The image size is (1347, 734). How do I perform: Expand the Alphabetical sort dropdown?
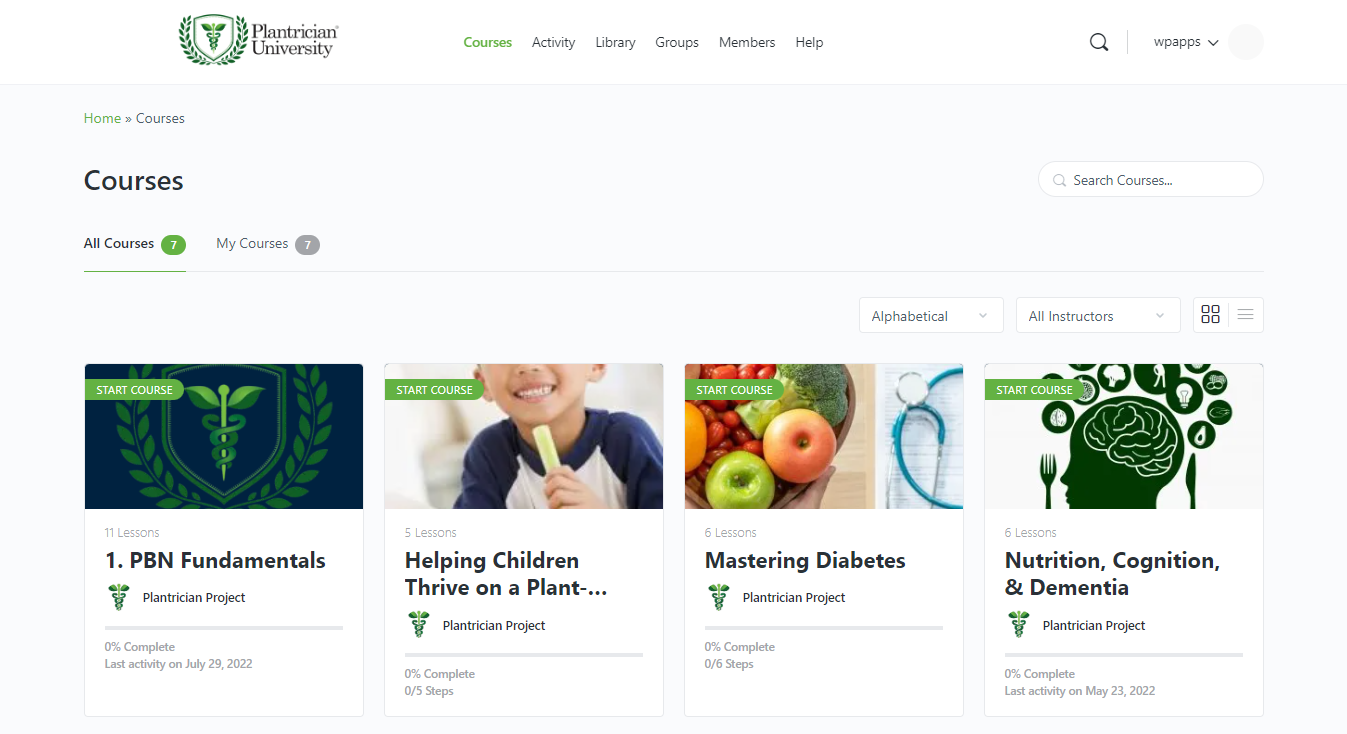[x=931, y=315]
